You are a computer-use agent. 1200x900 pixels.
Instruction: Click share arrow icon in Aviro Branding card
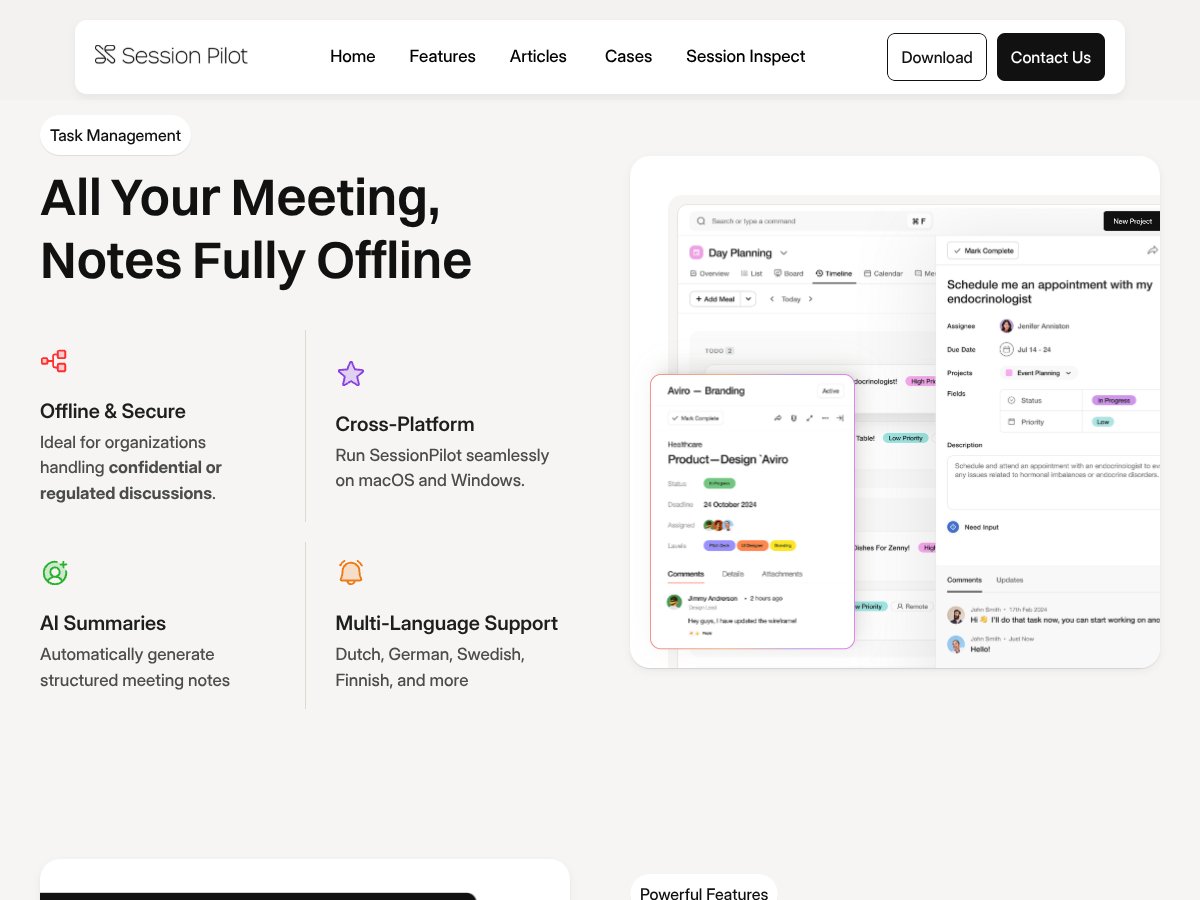point(778,418)
